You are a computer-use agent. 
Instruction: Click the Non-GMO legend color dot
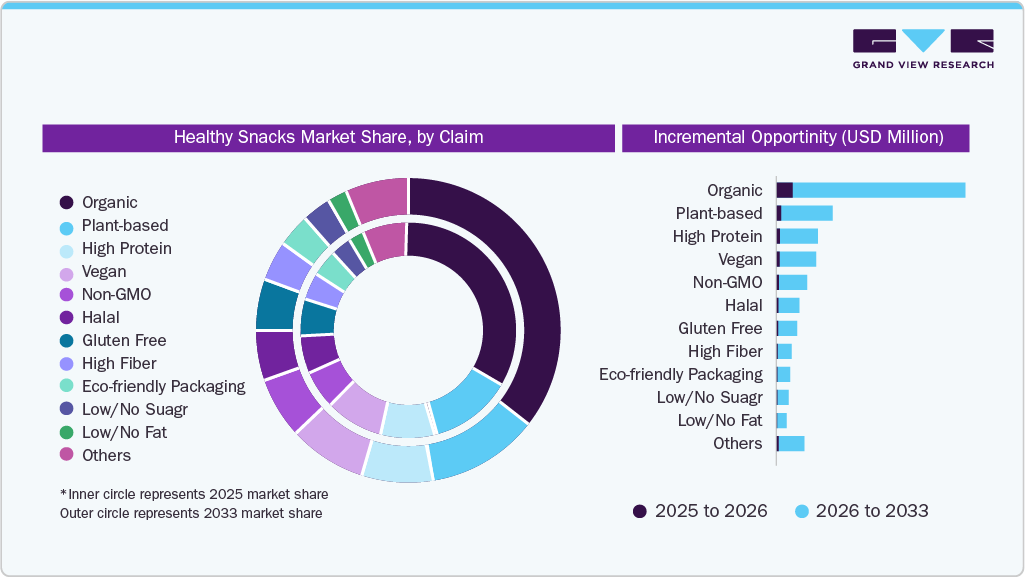(67, 295)
